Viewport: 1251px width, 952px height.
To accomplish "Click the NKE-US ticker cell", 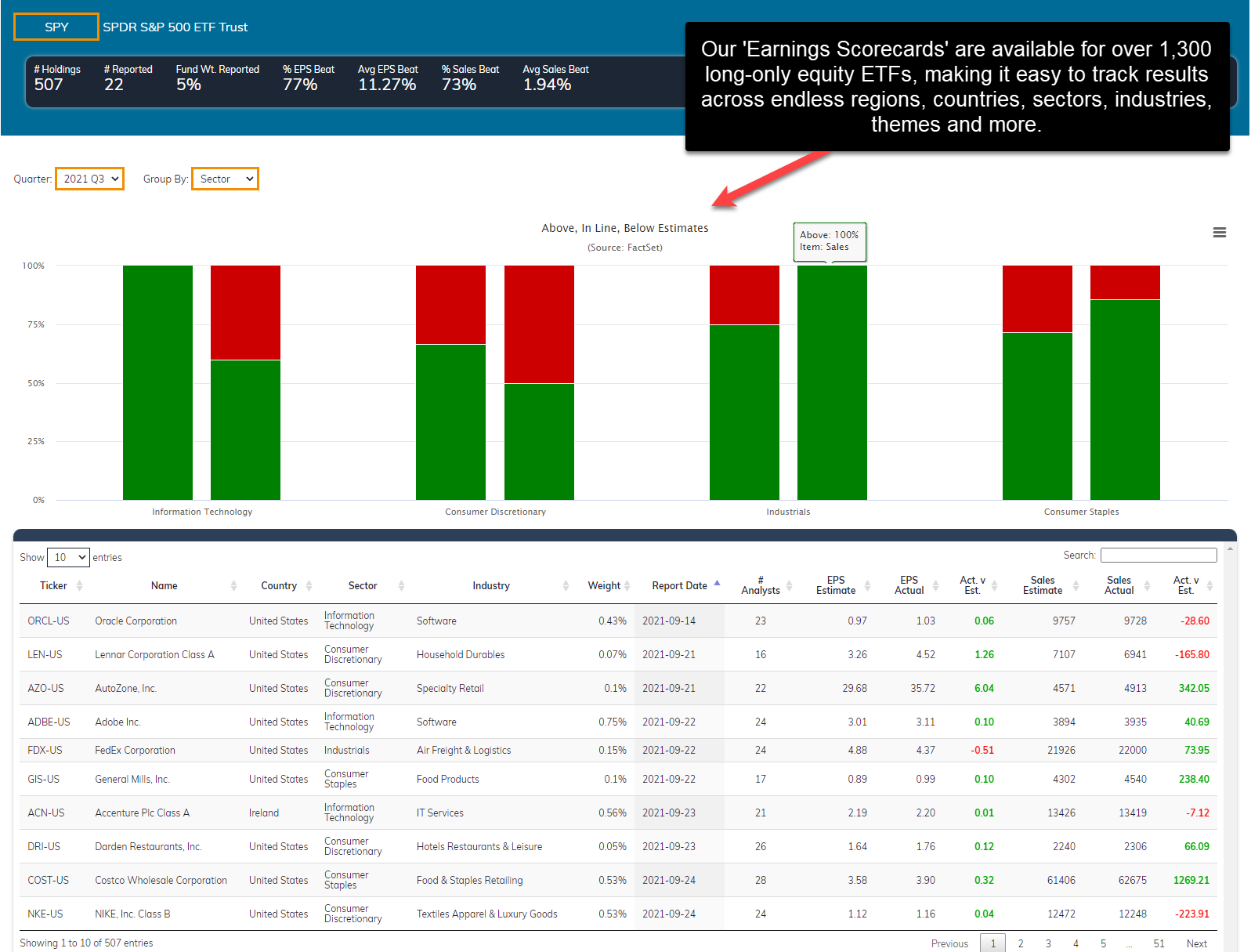I will point(45,914).
